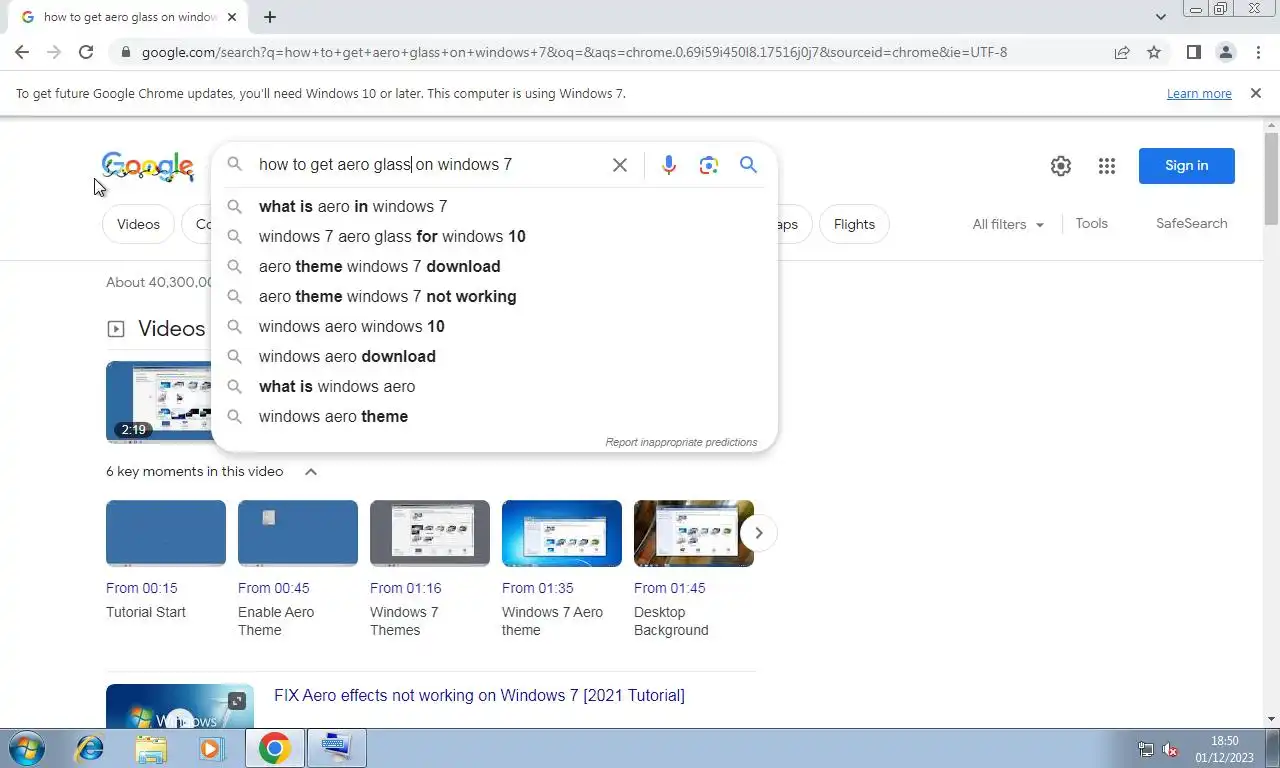Choose suggestion aero theme windows 7 download
This screenshot has height=768, width=1280.
[494, 266]
